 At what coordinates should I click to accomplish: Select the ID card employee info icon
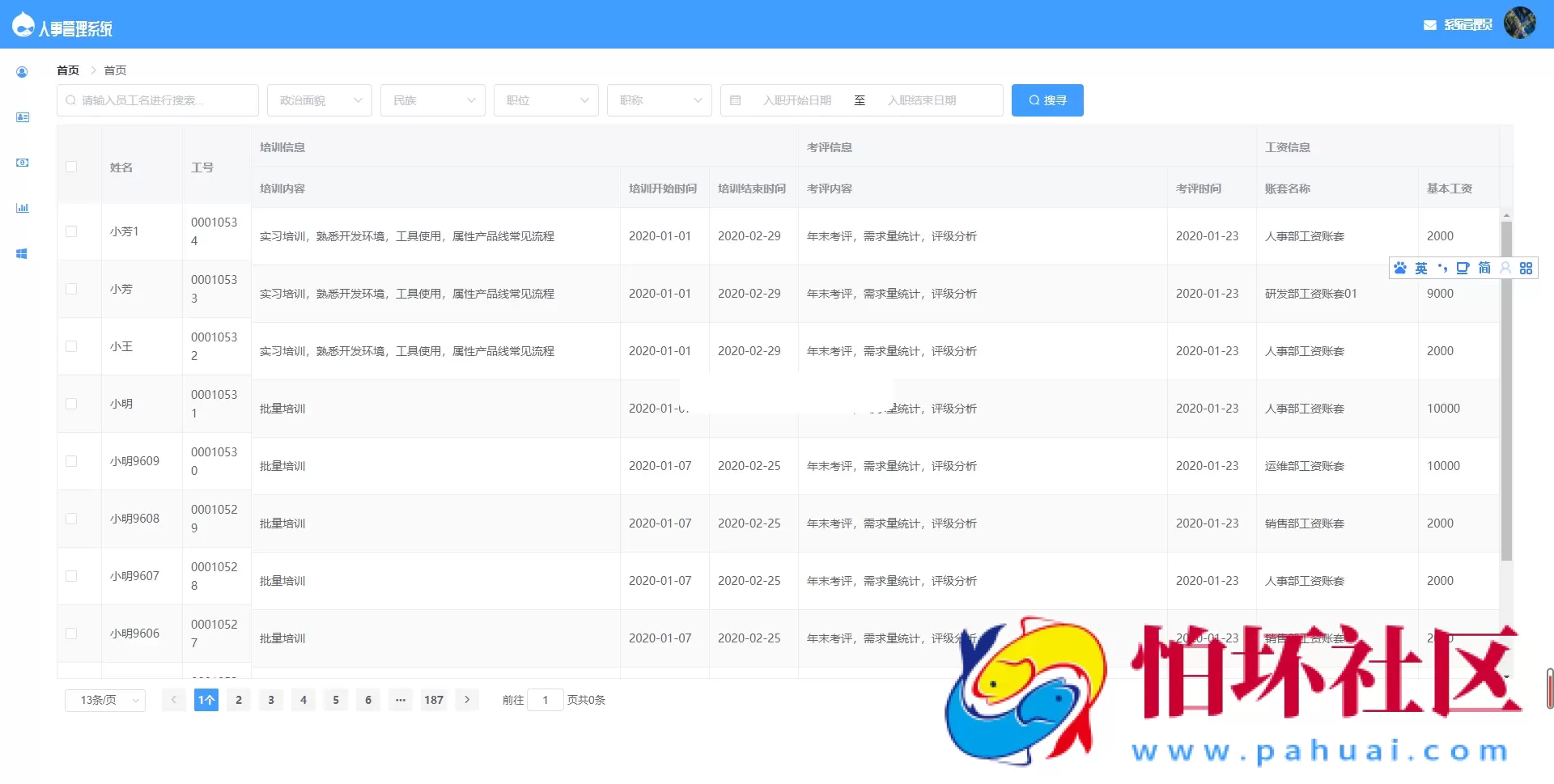22,117
